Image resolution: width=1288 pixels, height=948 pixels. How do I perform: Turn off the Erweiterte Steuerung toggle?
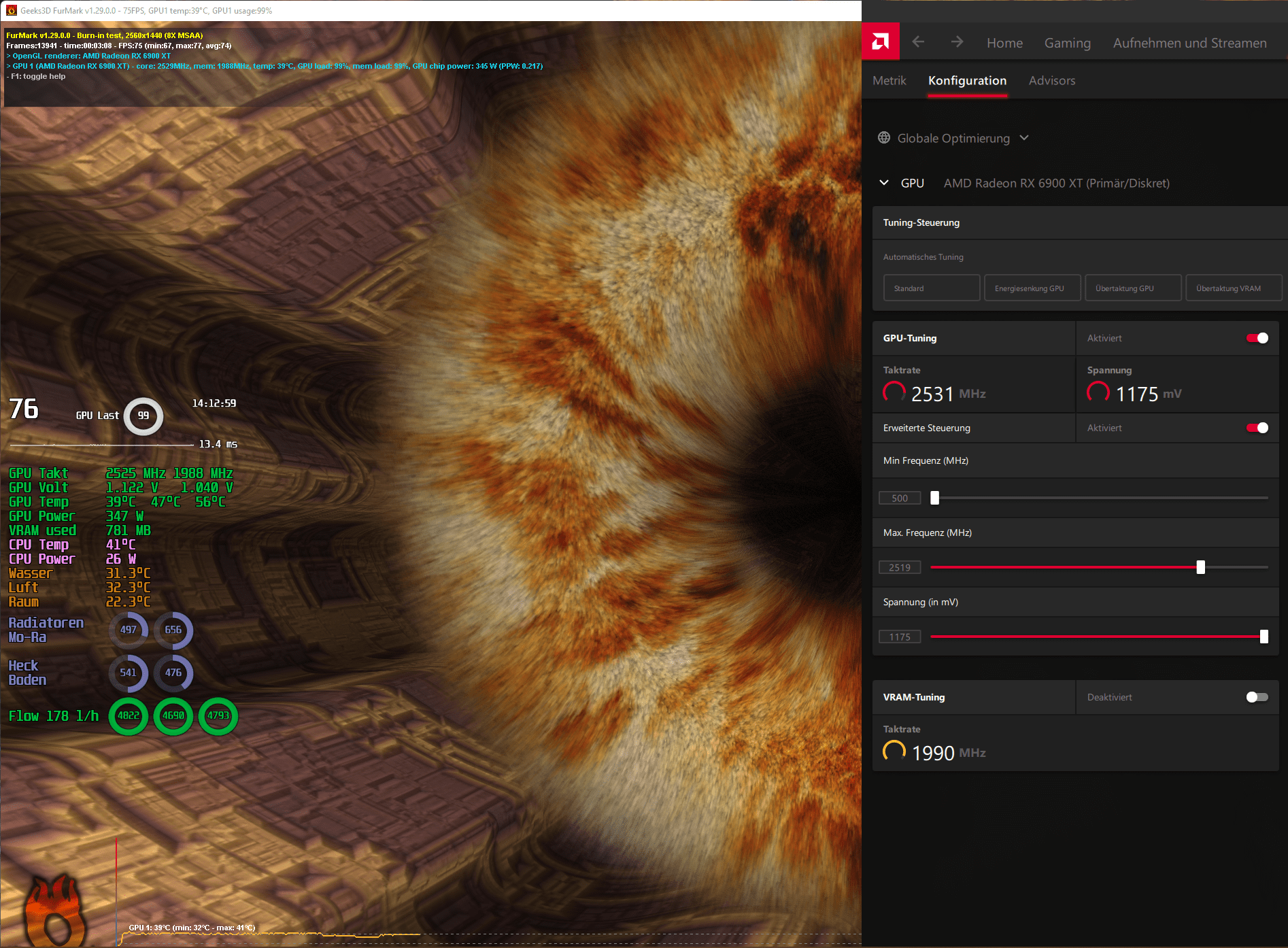1257,428
